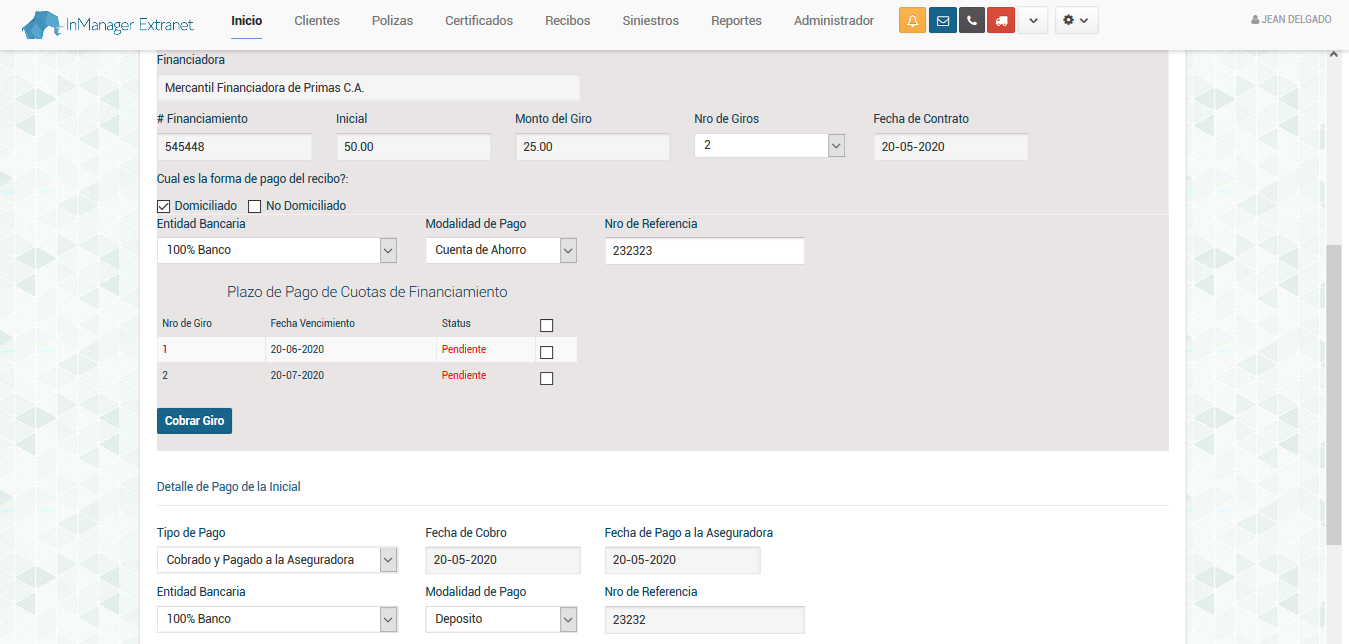Image resolution: width=1349 pixels, height=644 pixels.
Task: Uncheck the Domiciliado checkbox
Action: 164,206
